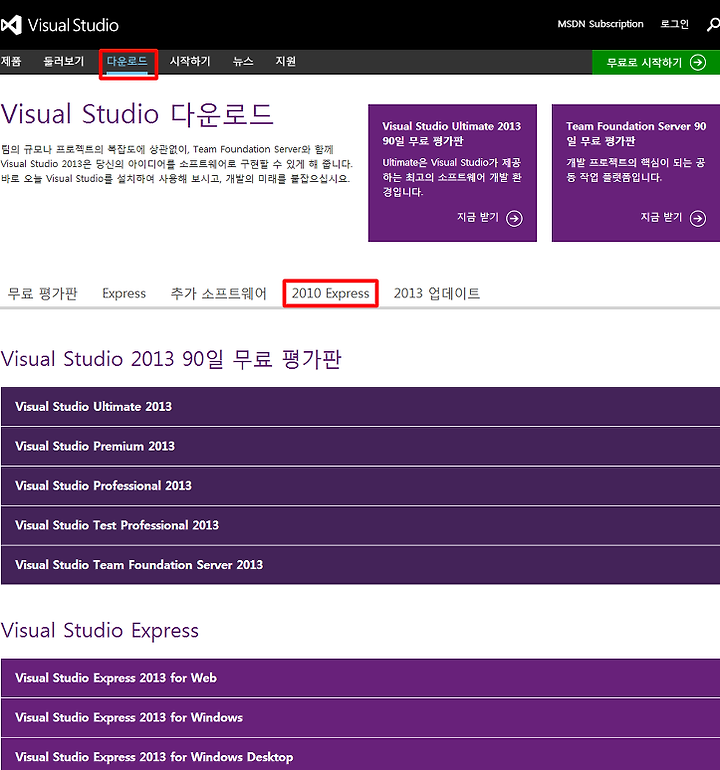Click 지금 받기 arrow in Team Foundation Server card
This screenshot has width=720, height=770.
point(698,218)
